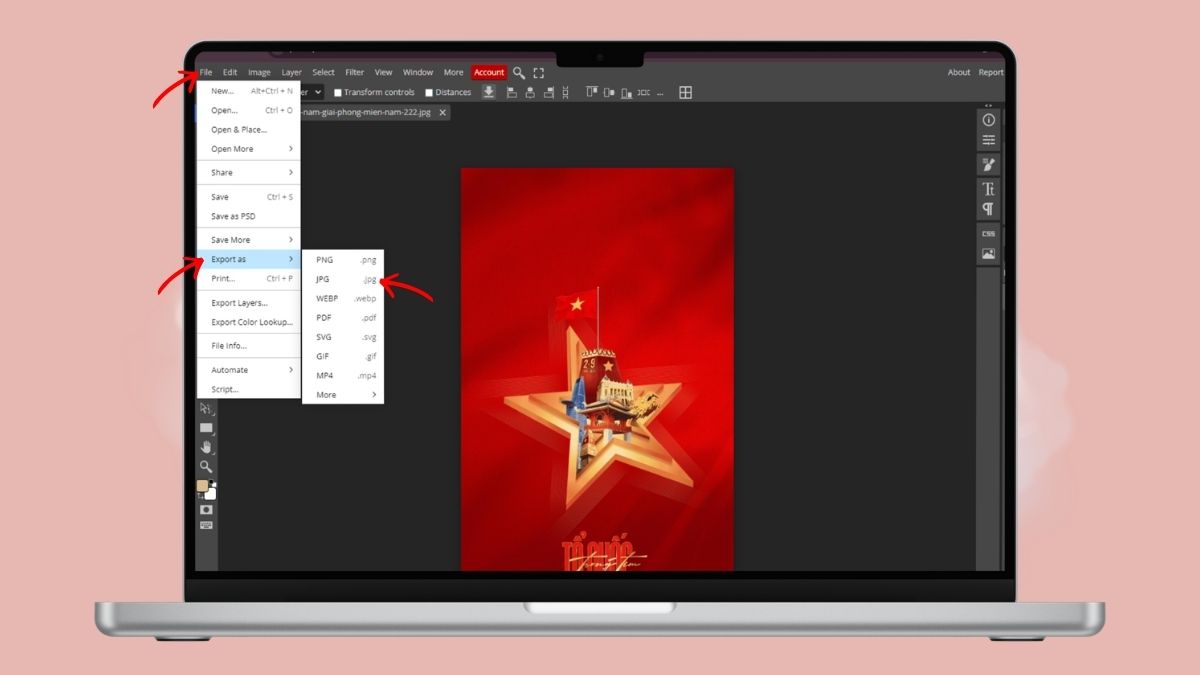Image resolution: width=1200 pixels, height=675 pixels.
Task: Close the open image document tab
Action: tap(443, 113)
